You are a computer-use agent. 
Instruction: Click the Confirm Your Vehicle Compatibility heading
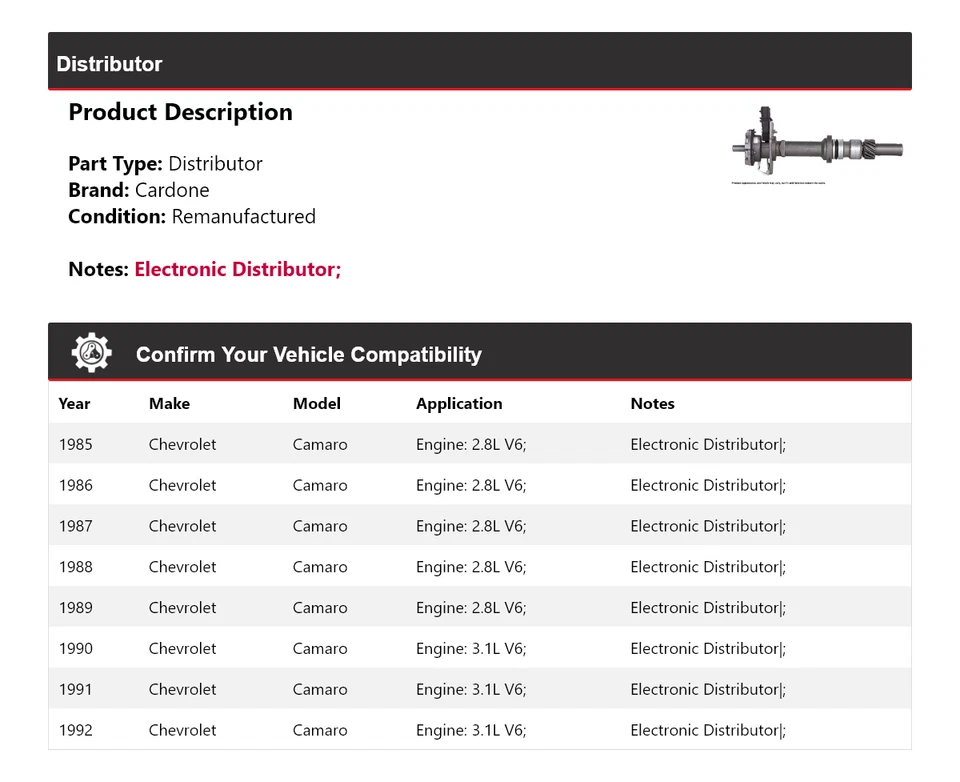coord(308,355)
